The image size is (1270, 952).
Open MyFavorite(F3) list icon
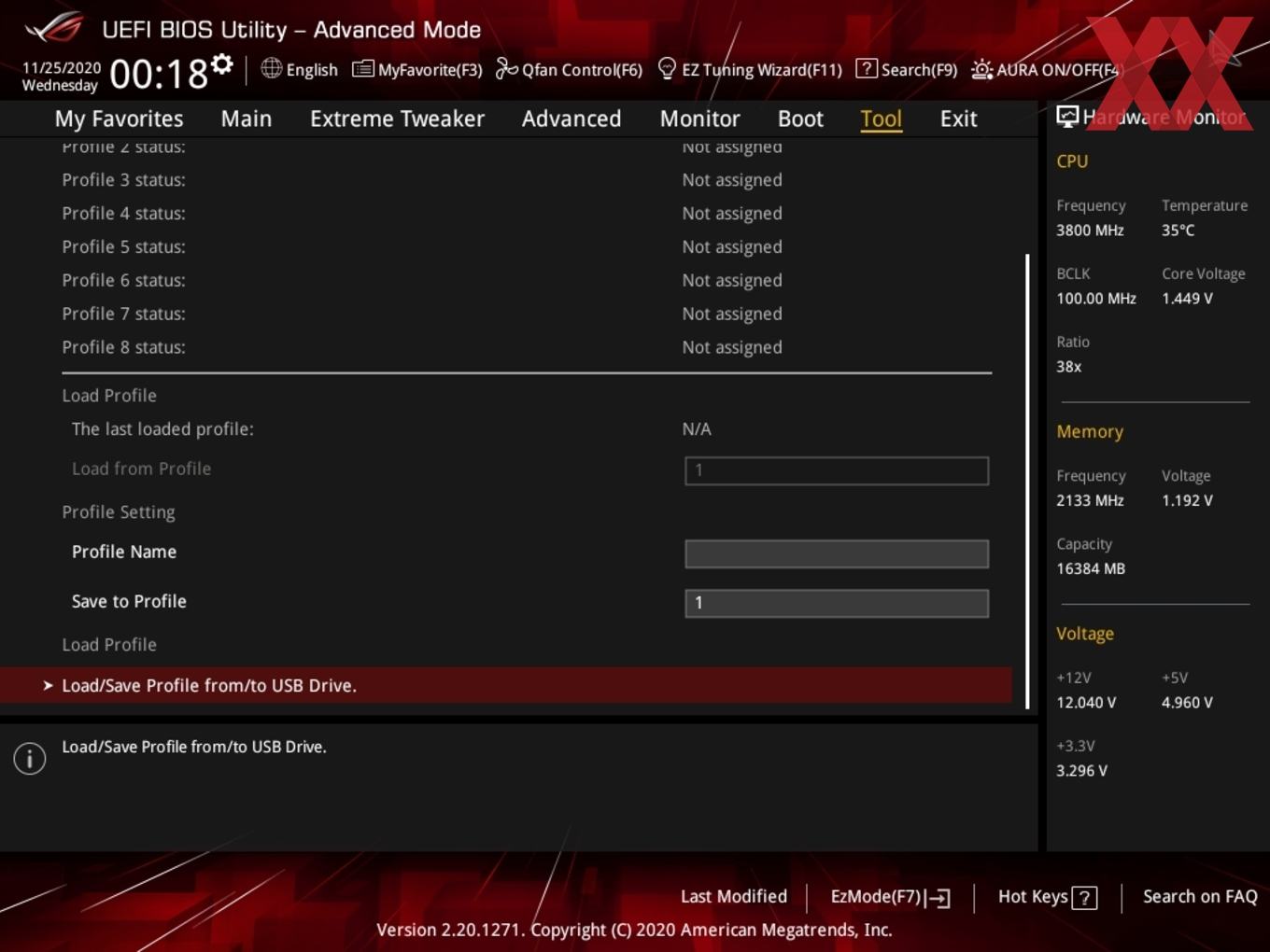[x=362, y=69]
